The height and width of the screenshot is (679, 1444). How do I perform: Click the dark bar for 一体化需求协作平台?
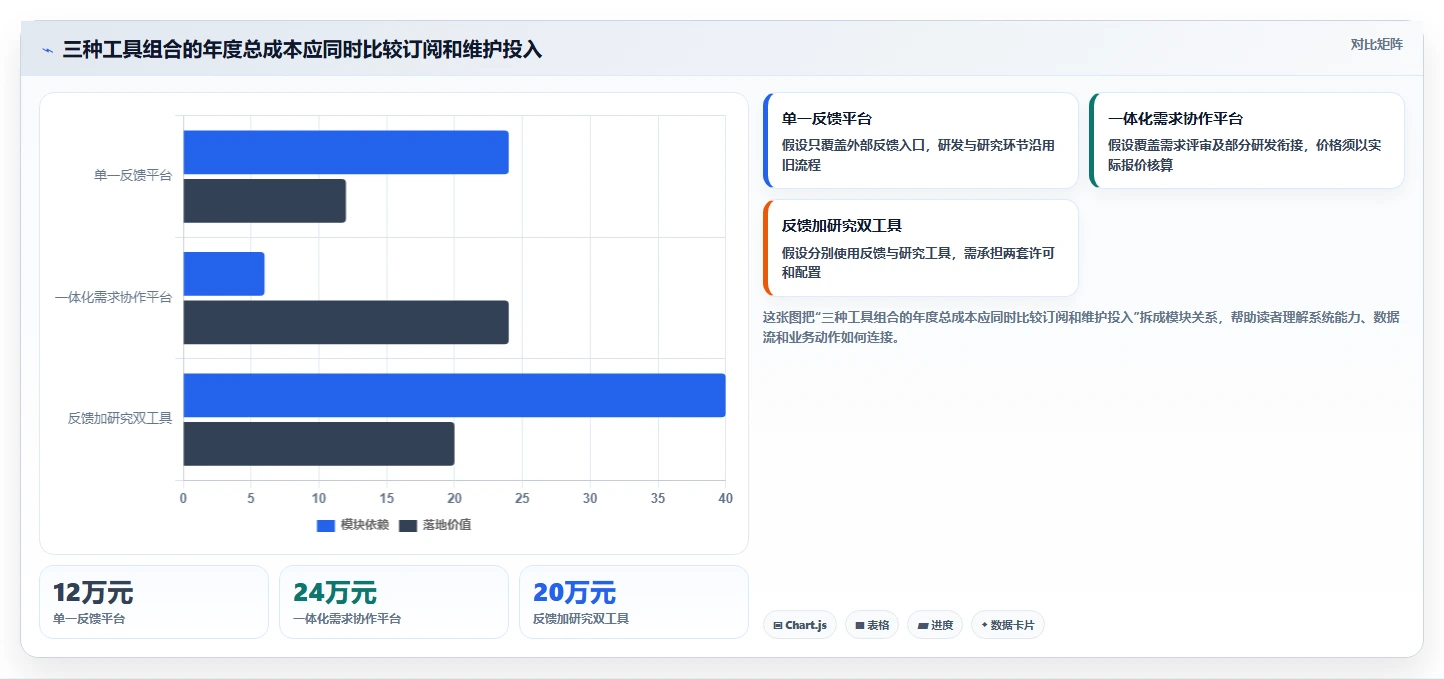[x=346, y=322]
